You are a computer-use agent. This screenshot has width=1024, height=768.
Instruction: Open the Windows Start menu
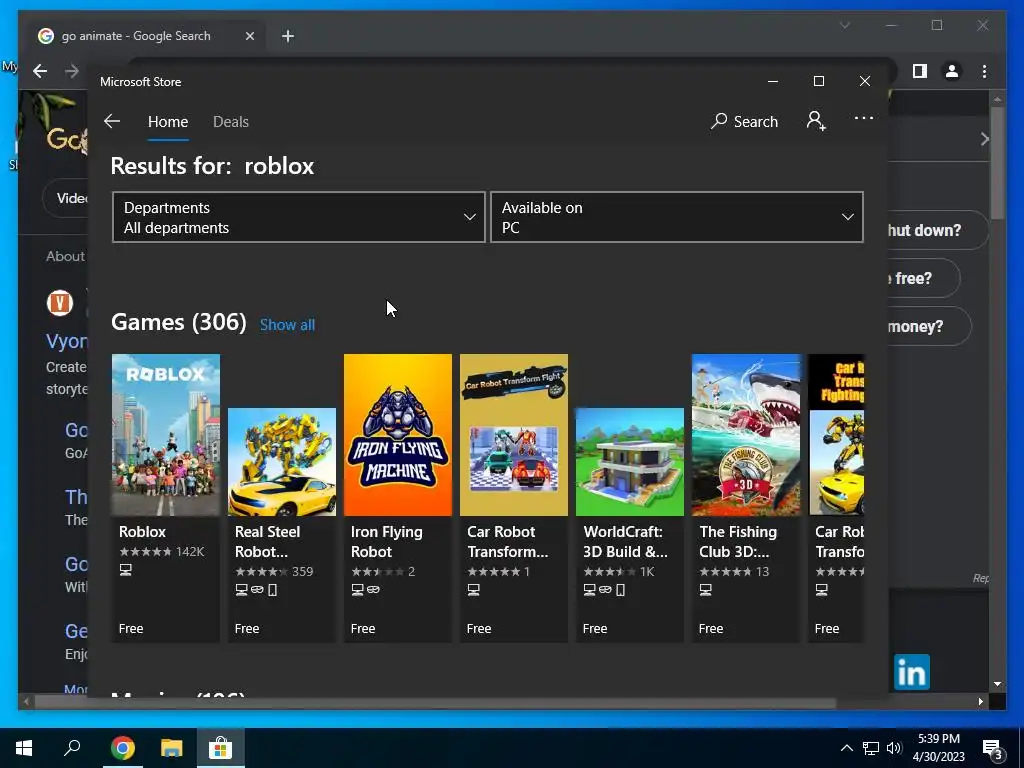pyautogui.click(x=24, y=748)
